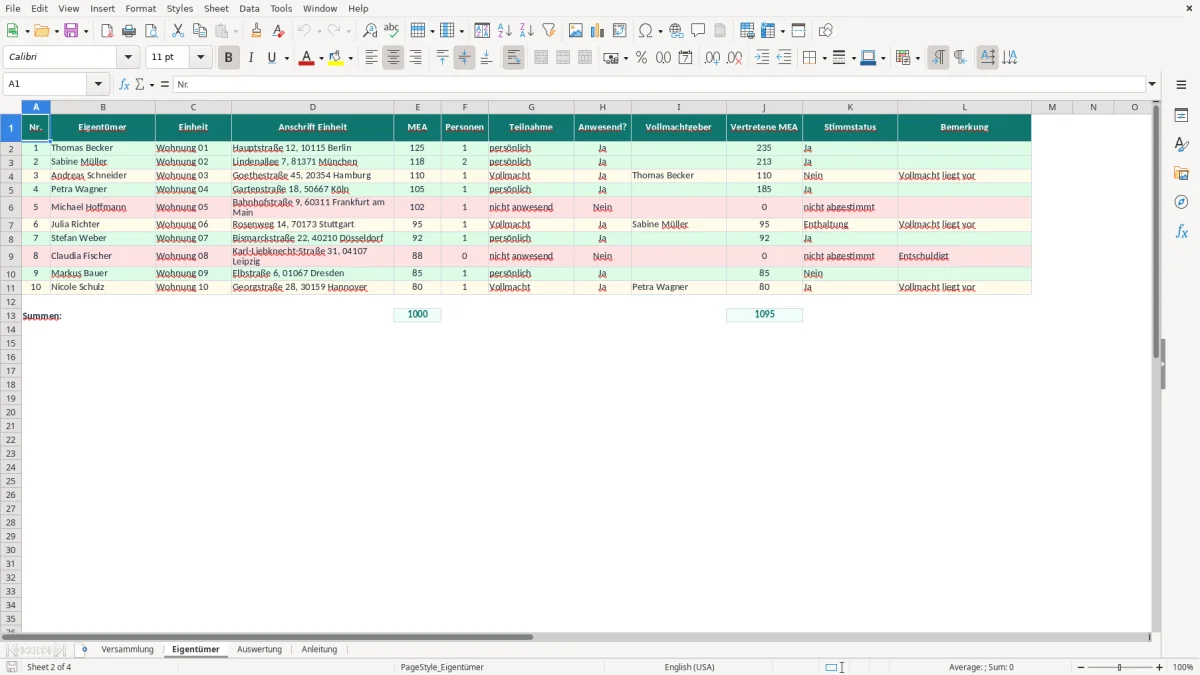Switch to the Auswertung sheet tab
The image size is (1200, 675).
tap(259, 649)
